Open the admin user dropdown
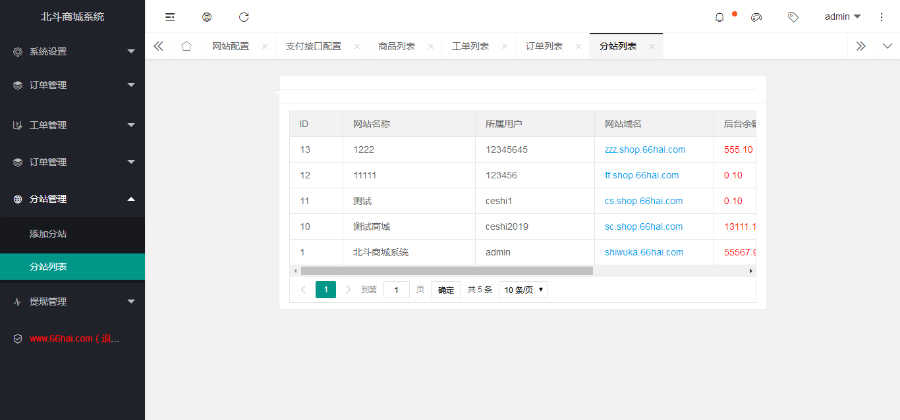The height and width of the screenshot is (420, 900). point(842,17)
